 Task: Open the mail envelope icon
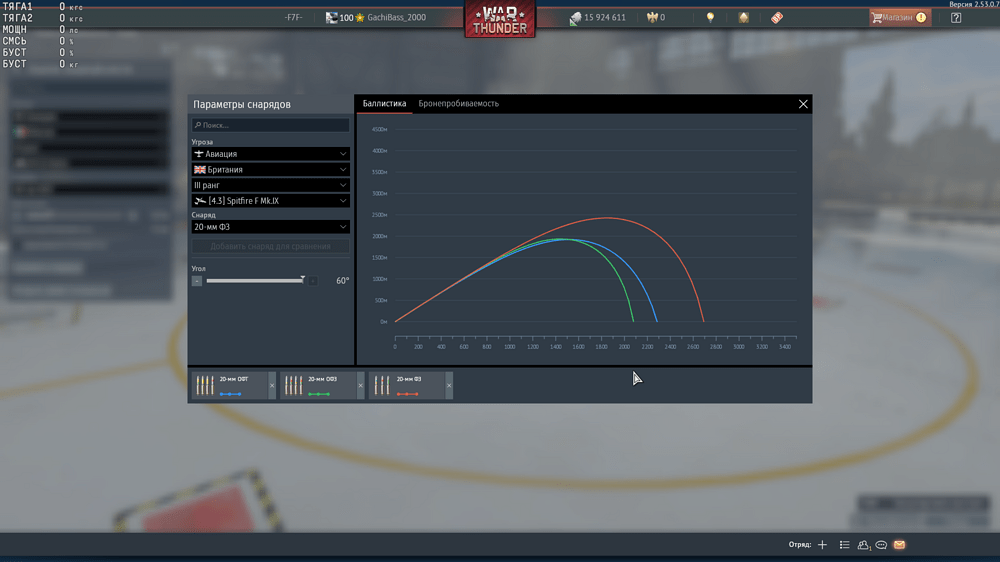899,545
